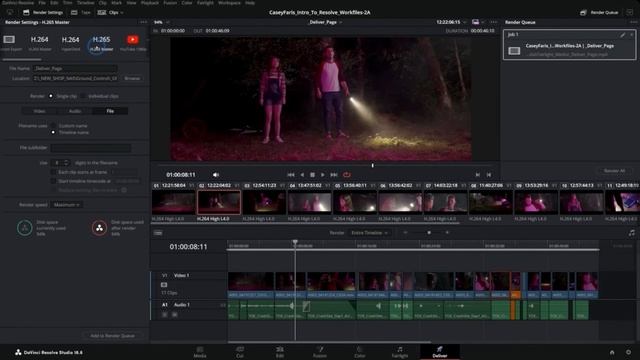The image size is (640, 360).
Task: Toggle the Render Settings panel button
Action: (x=43, y=13)
